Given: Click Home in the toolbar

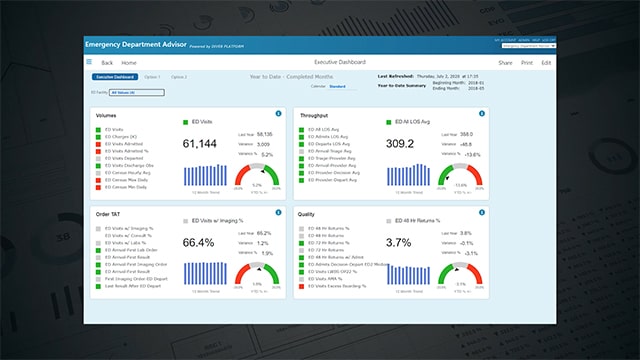Looking at the screenshot, I should (129, 62).
